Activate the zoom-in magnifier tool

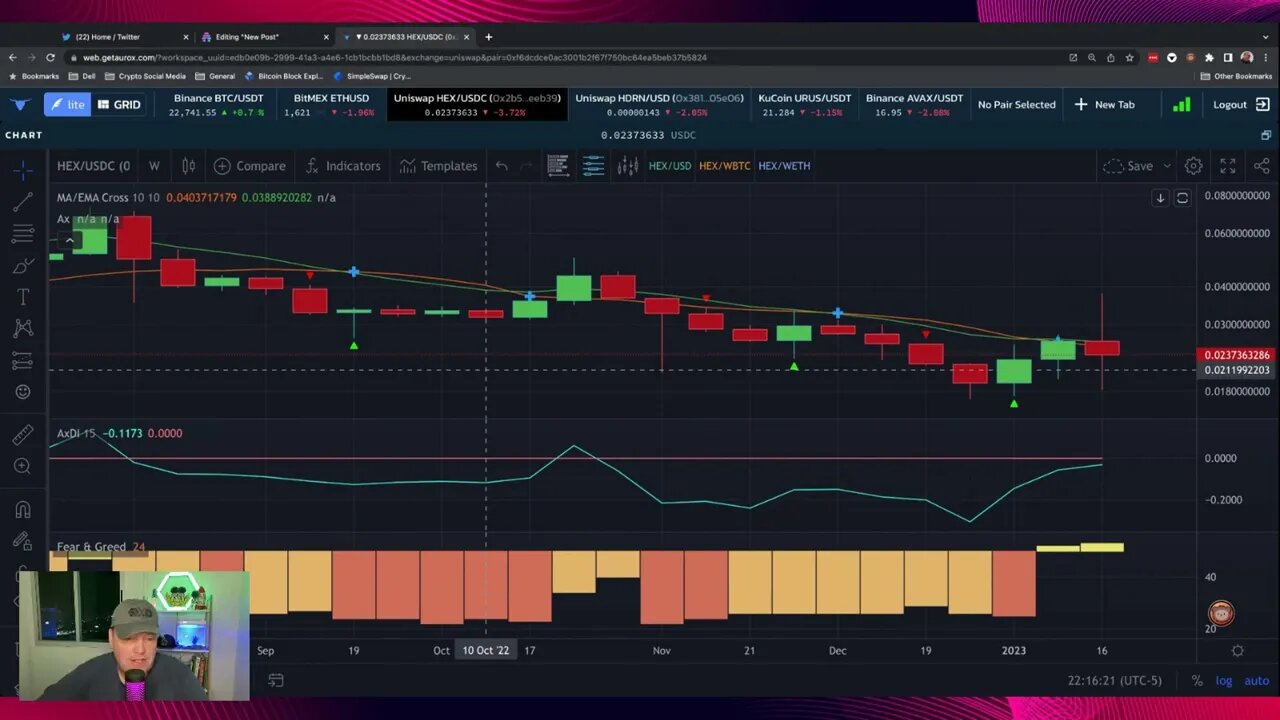point(22,466)
